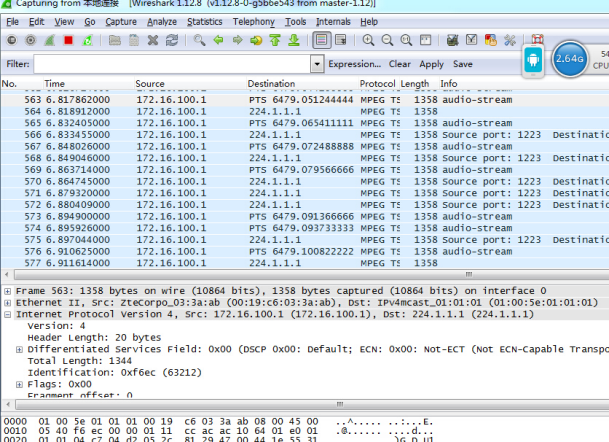
Task: Open the filter history dropdown arrow
Action: [317, 64]
